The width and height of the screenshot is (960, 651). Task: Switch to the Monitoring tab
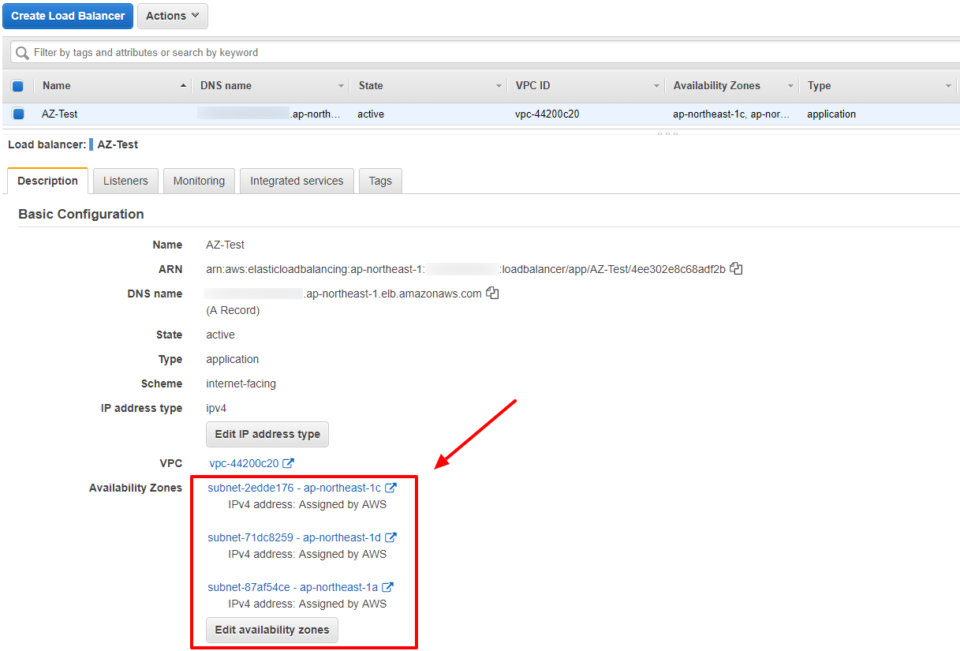(x=198, y=181)
